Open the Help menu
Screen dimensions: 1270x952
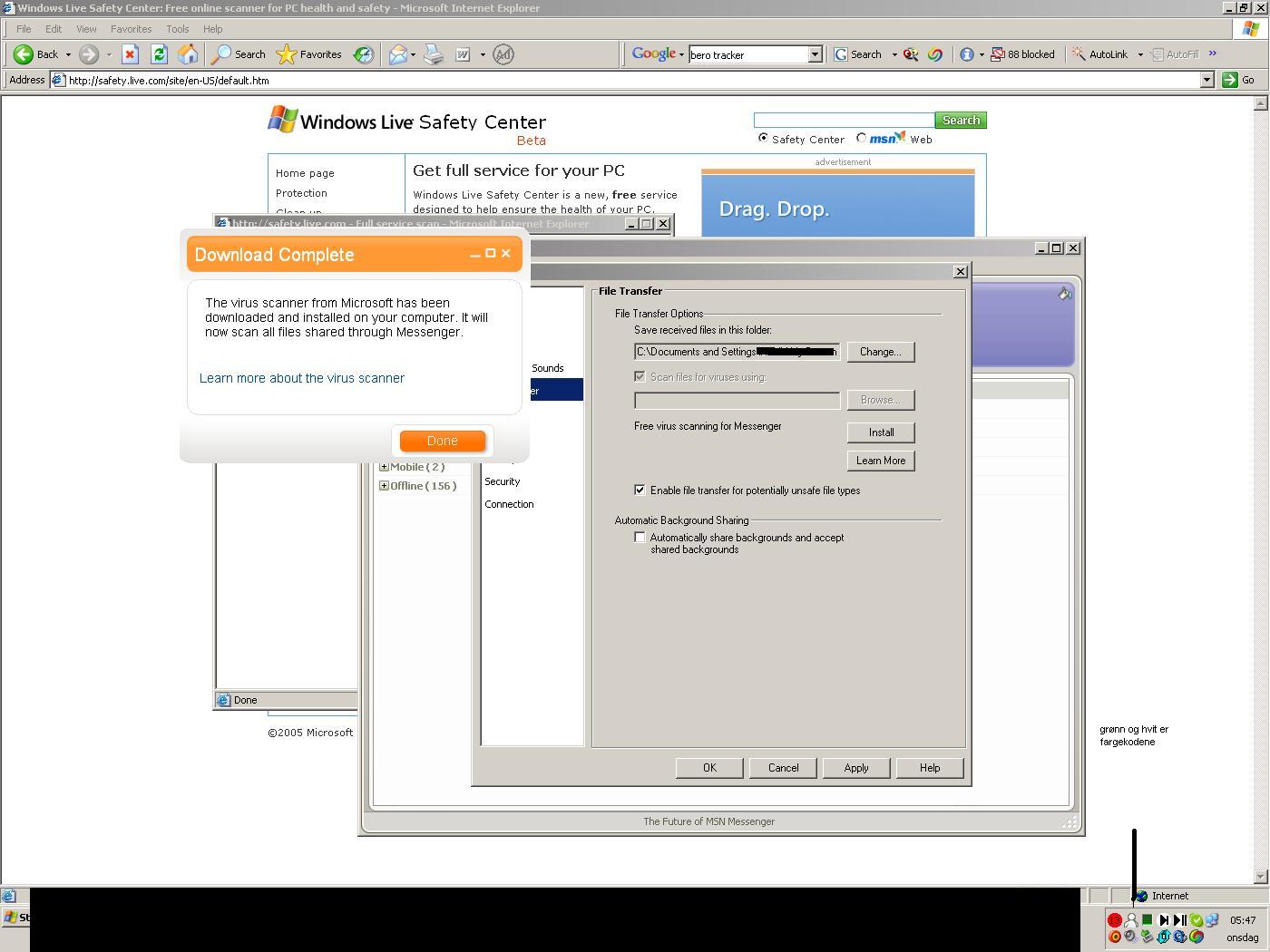tap(212, 29)
